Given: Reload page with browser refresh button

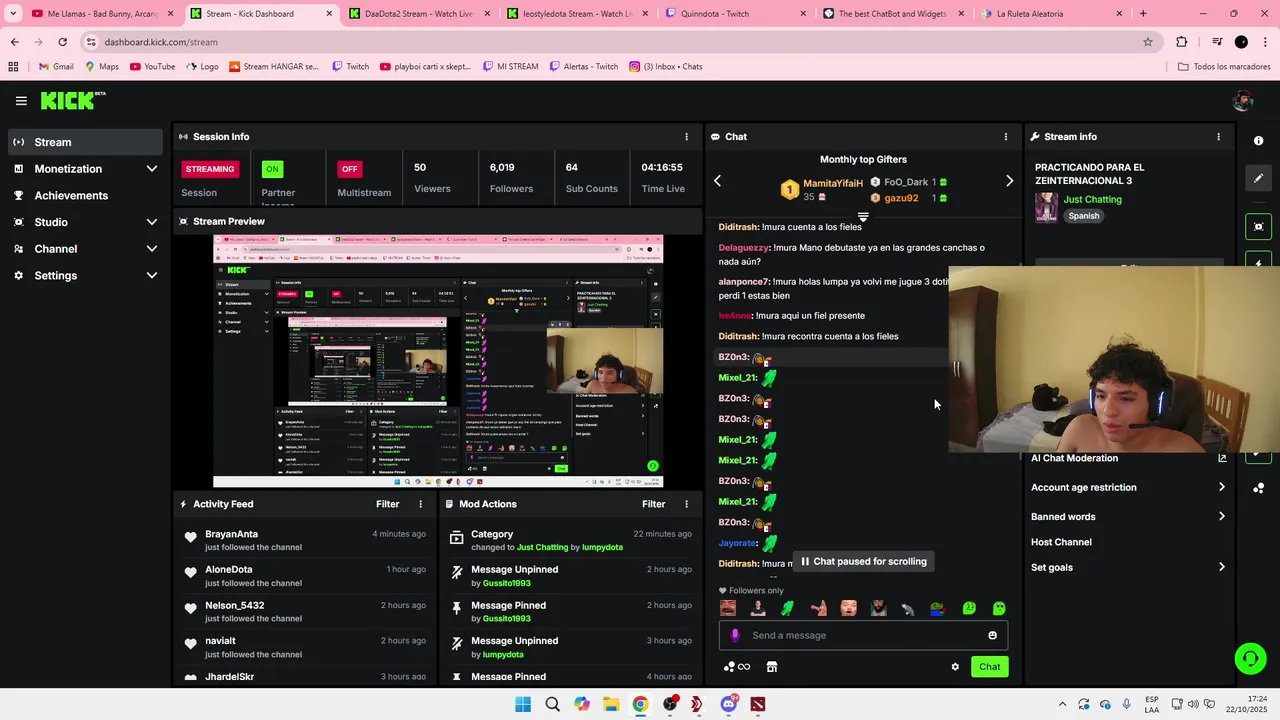Looking at the screenshot, I should [62, 42].
